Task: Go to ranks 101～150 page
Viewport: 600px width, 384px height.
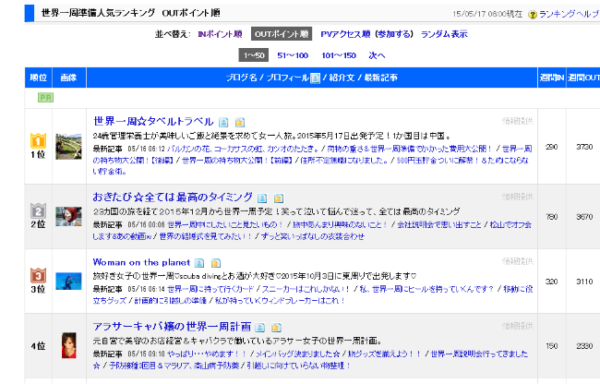Action: [x=339, y=55]
